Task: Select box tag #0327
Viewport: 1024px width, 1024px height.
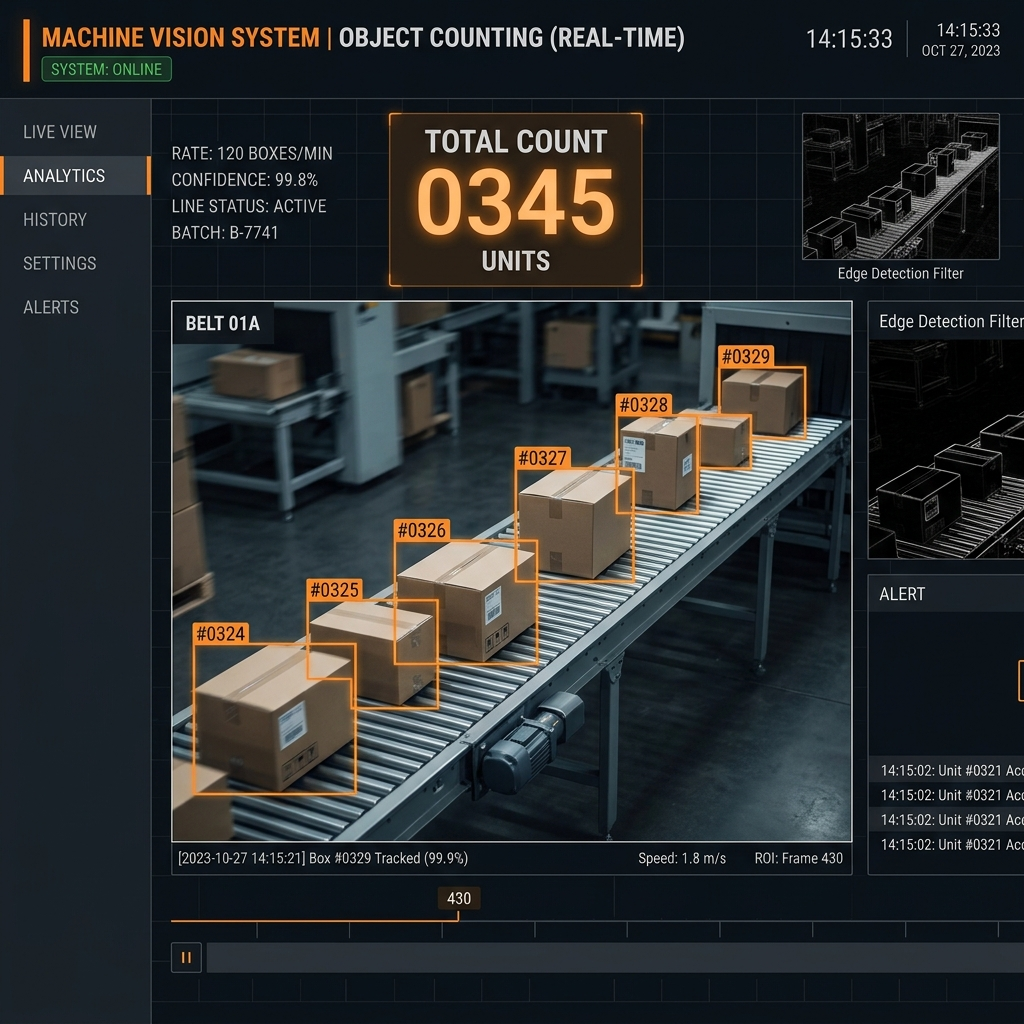Action: click(x=542, y=458)
